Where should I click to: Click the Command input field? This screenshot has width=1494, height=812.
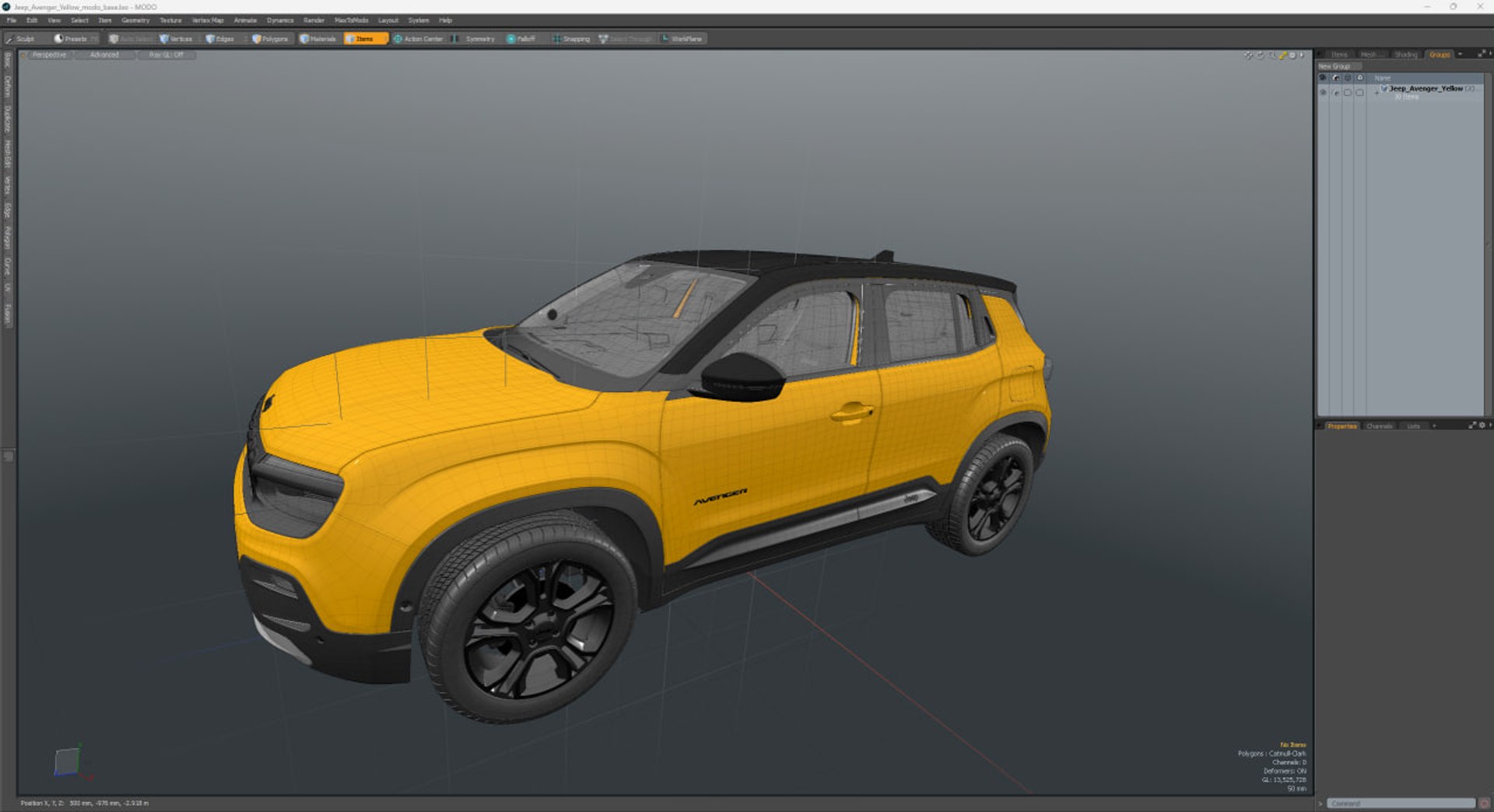(1401, 803)
